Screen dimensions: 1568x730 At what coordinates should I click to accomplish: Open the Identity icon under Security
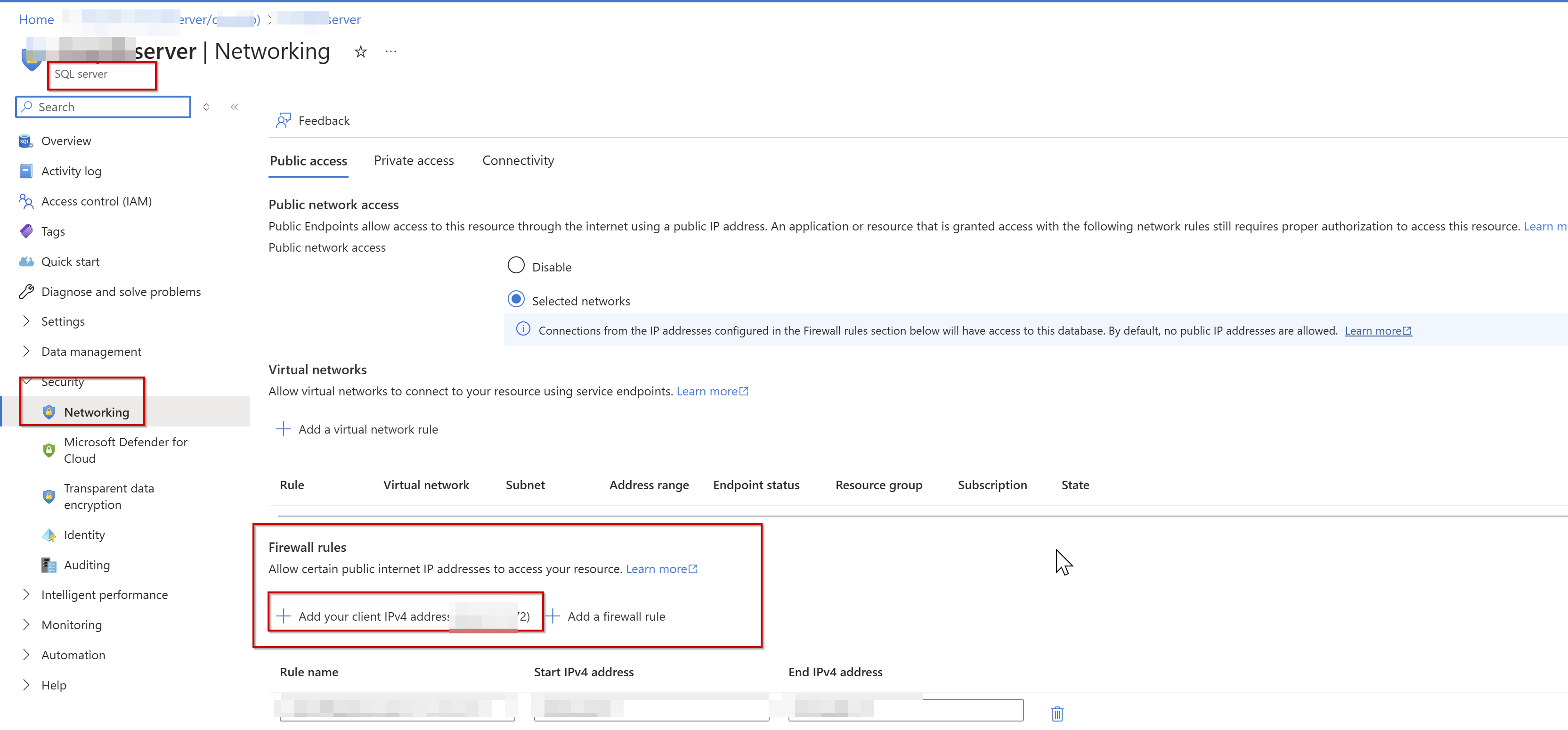49,535
